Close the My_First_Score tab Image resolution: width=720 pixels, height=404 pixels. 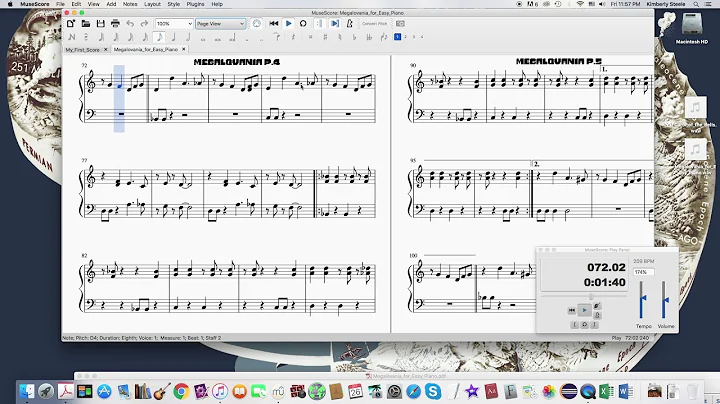(x=105, y=49)
